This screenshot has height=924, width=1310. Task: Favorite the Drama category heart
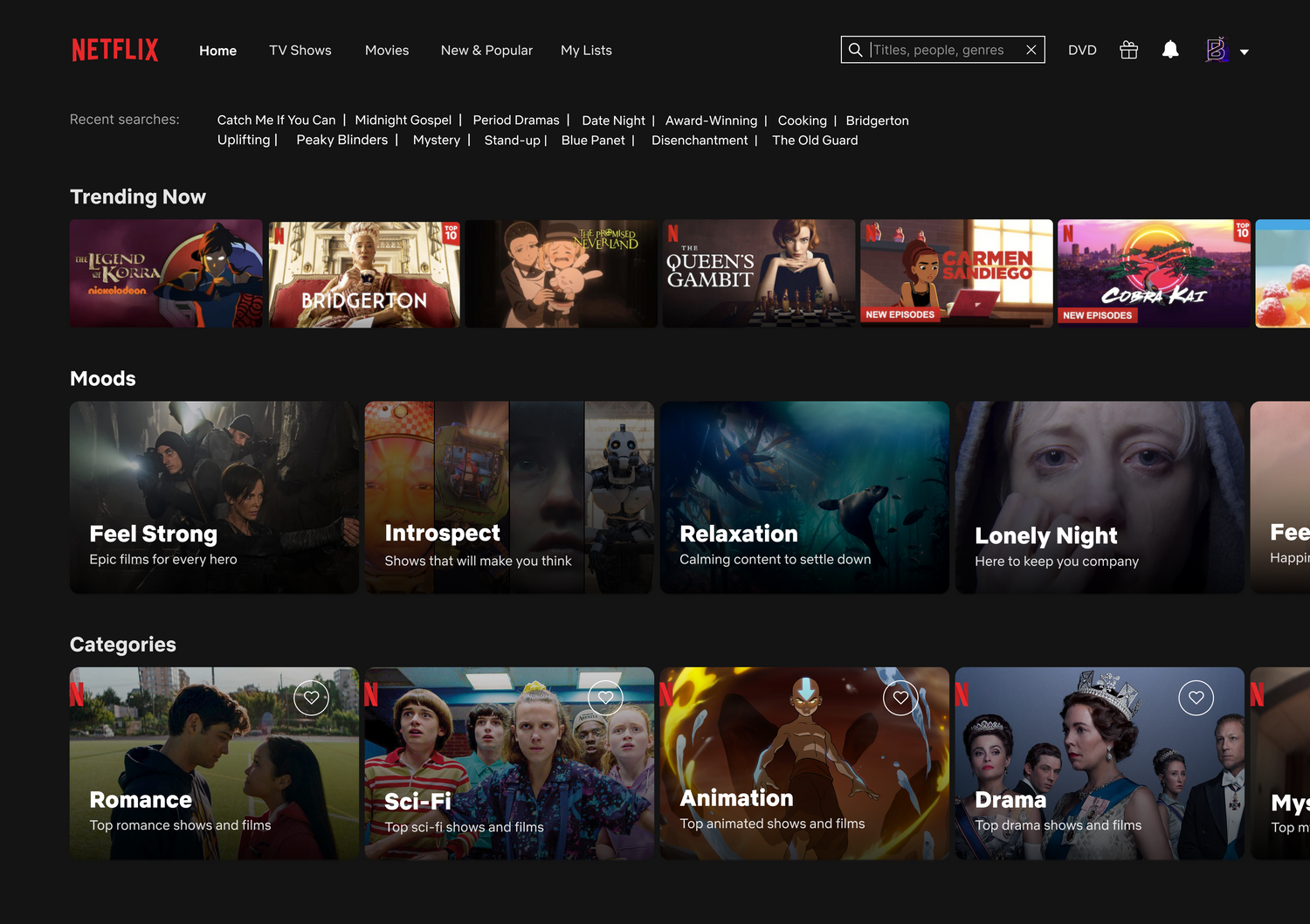(1196, 698)
